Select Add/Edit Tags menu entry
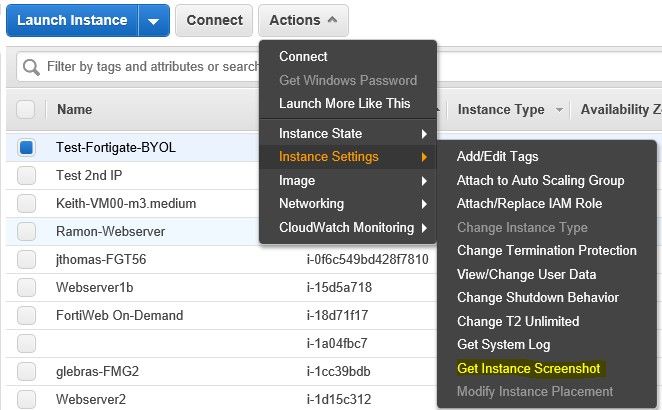Image resolution: width=662 pixels, height=410 pixels. pyautogui.click(x=497, y=156)
